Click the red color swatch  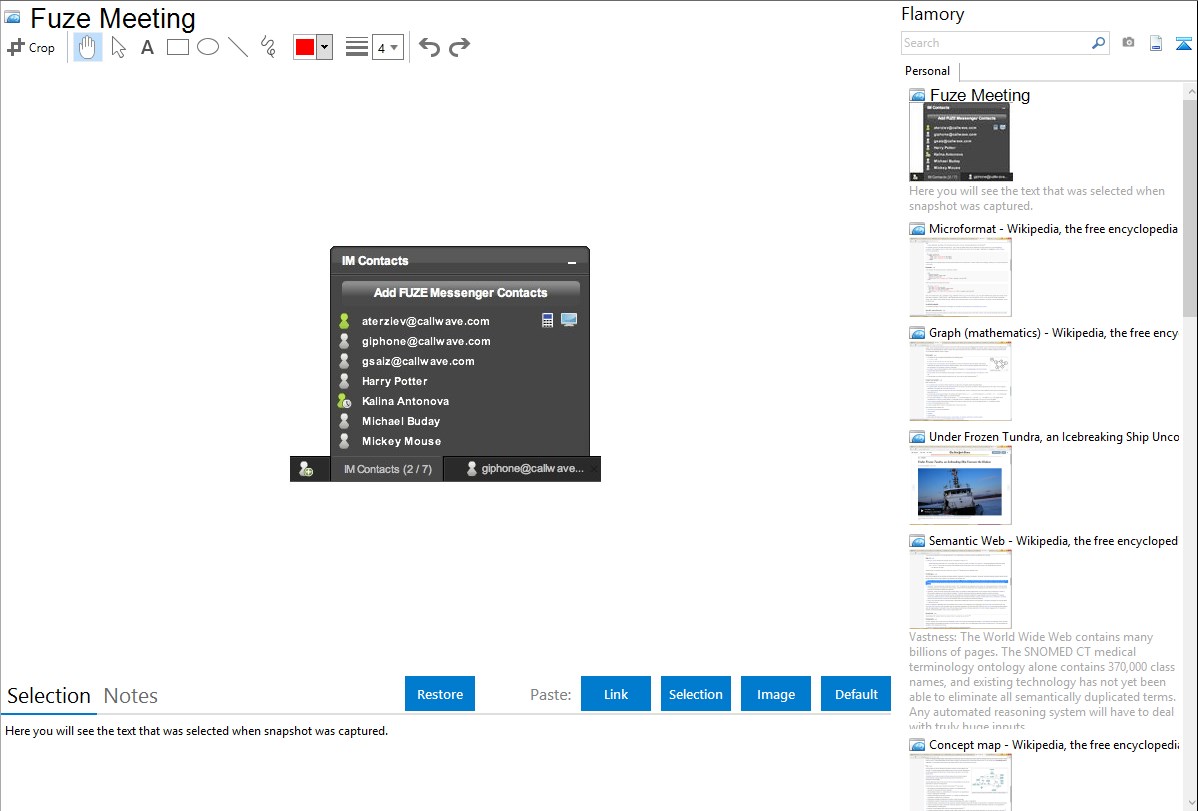click(x=305, y=47)
